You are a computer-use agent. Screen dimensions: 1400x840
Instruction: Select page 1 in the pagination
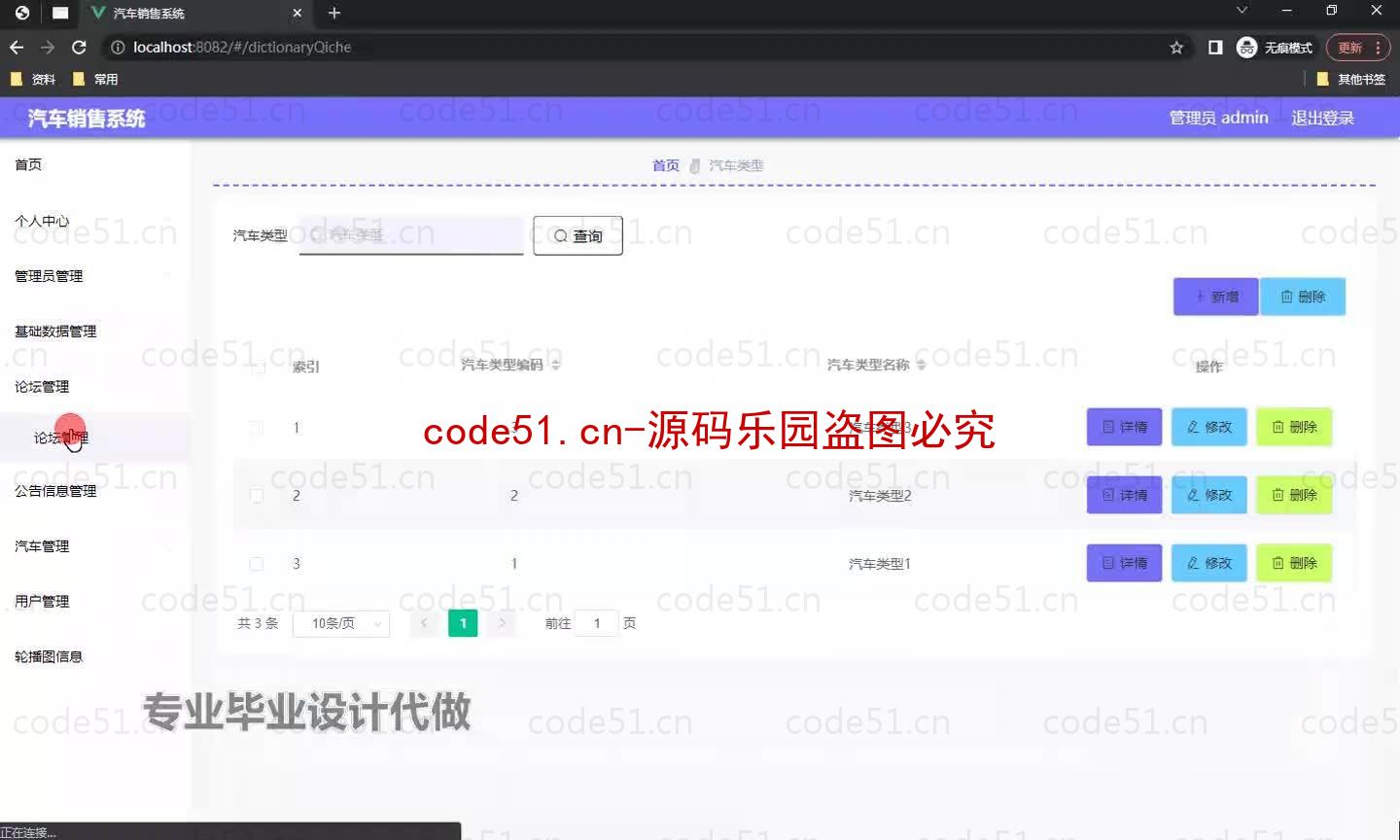(463, 623)
